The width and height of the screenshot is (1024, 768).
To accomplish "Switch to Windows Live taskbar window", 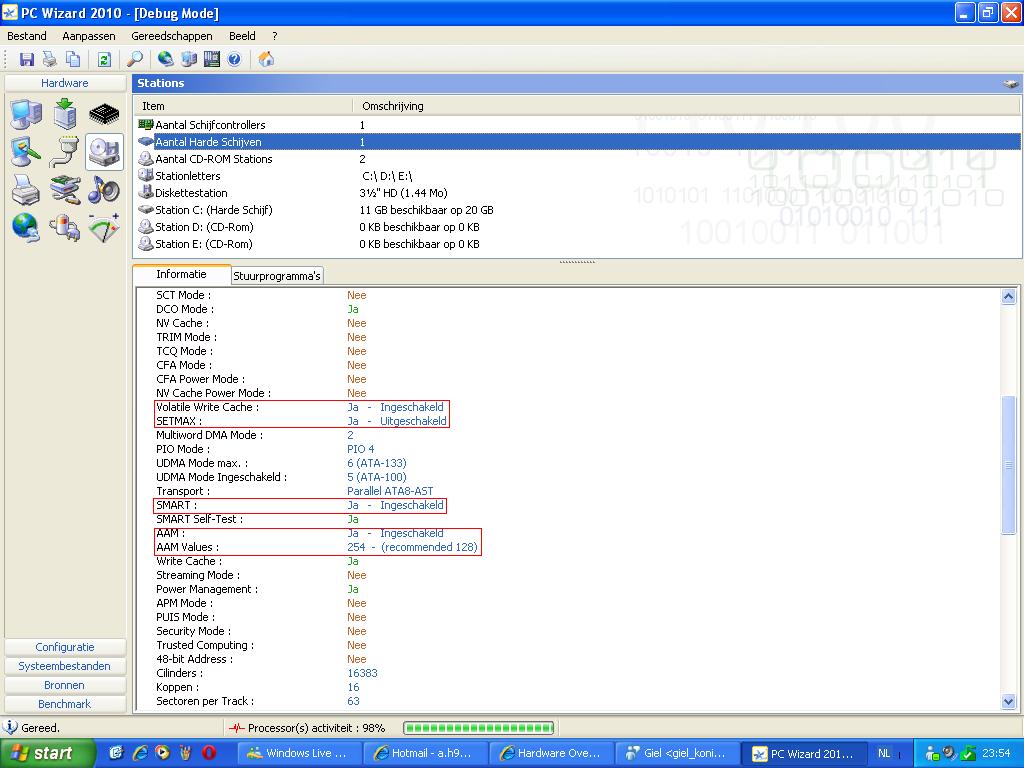I will [x=298, y=753].
